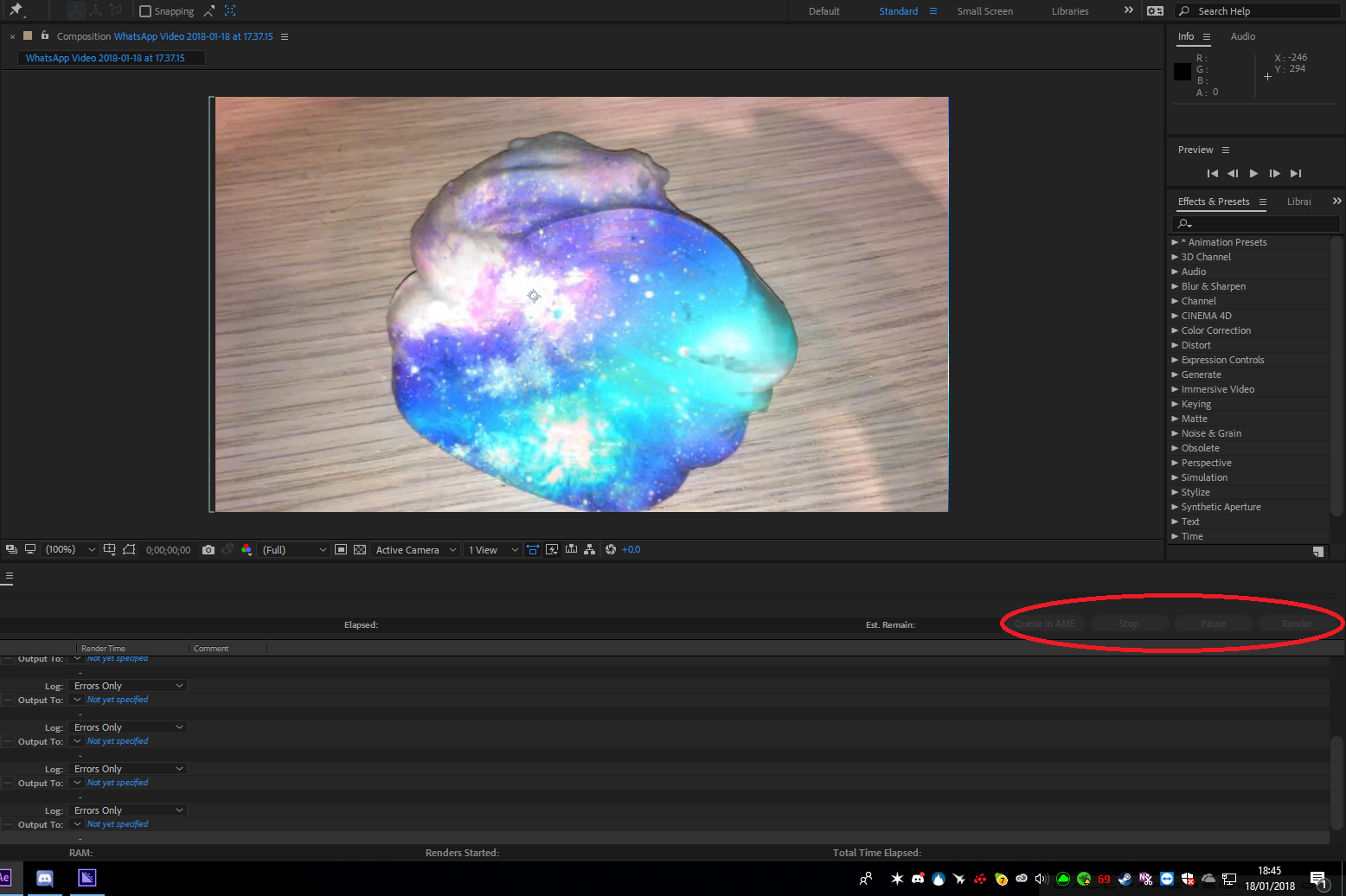Click the Primary Viewer monitor icon
The image size is (1346, 896).
(x=30, y=549)
